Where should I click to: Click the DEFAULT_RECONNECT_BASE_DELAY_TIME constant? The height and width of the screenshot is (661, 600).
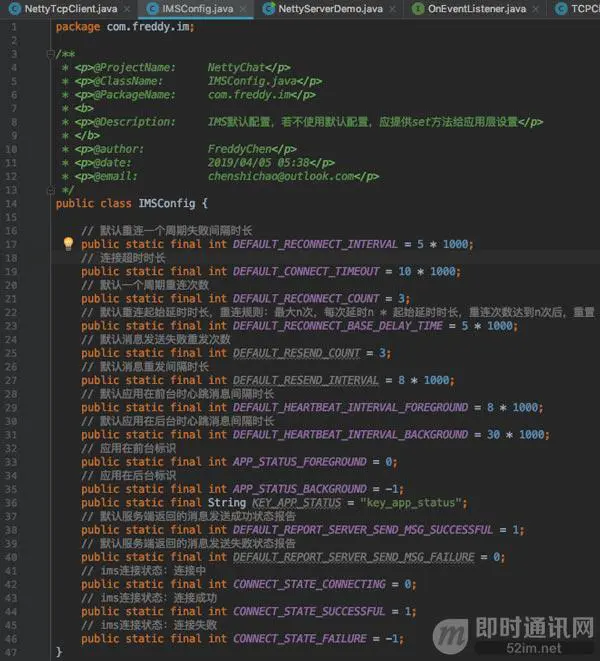point(337,325)
